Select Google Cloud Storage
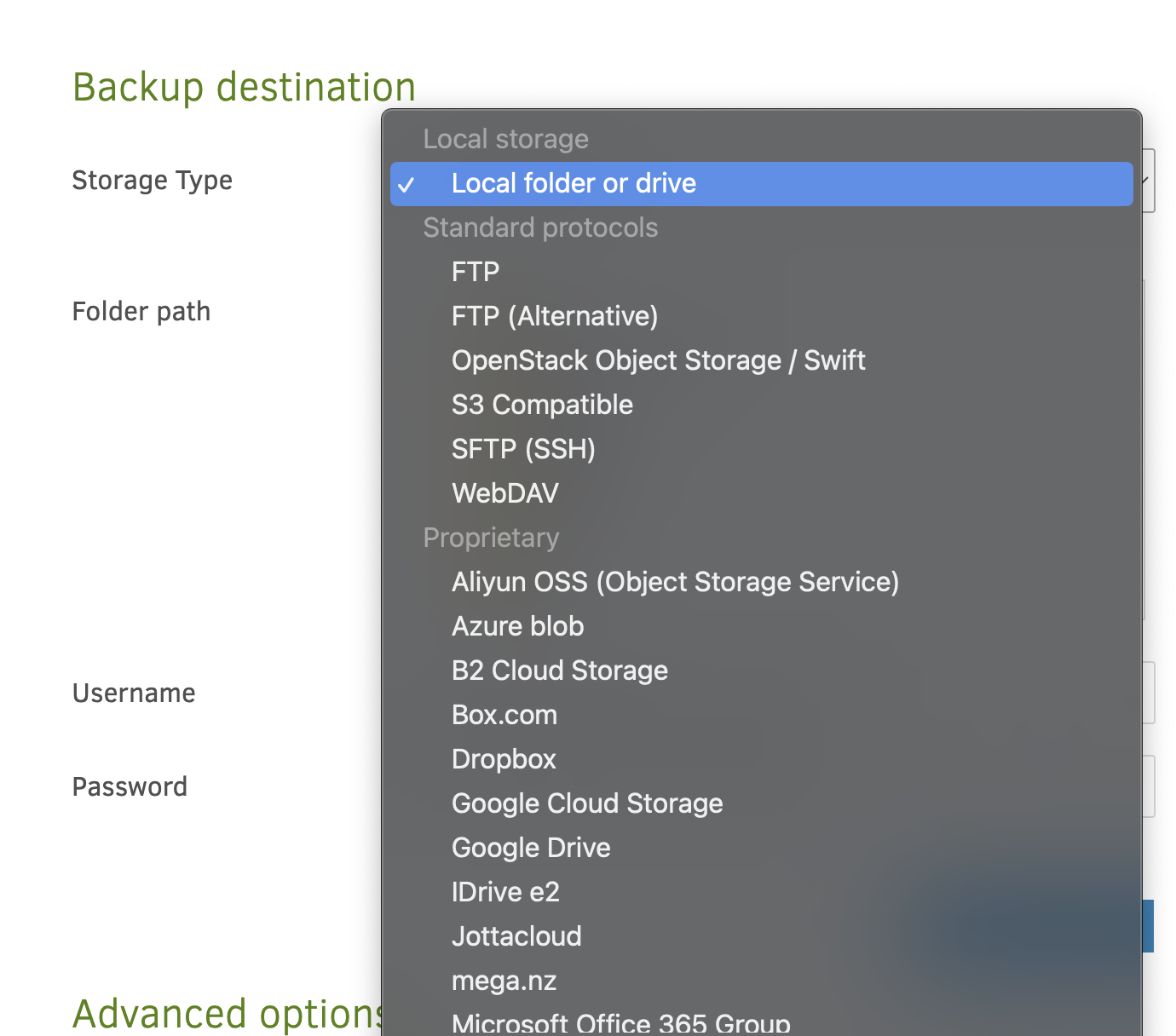Image resolution: width=1176 pixels, height=1036 pixels. (761, 803)
